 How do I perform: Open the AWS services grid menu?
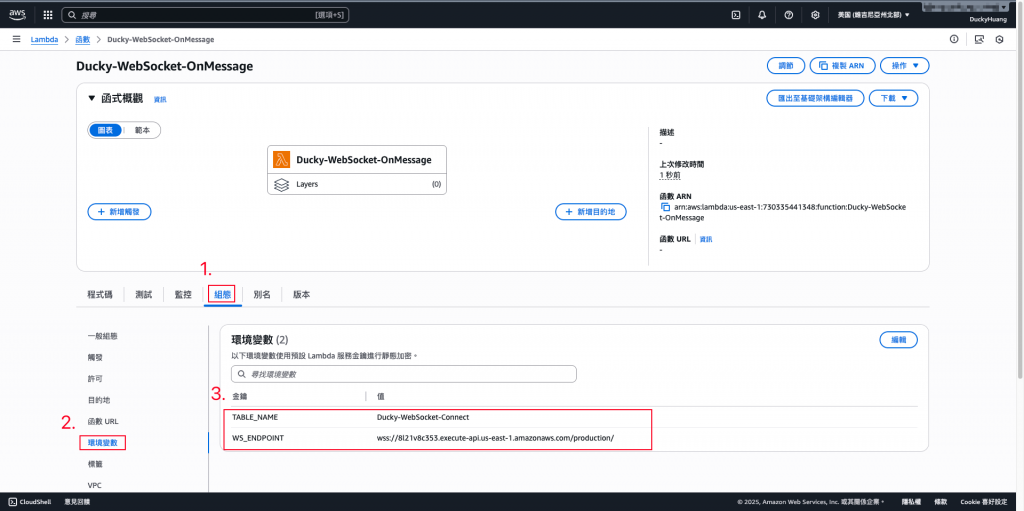[x=48, y=14]
